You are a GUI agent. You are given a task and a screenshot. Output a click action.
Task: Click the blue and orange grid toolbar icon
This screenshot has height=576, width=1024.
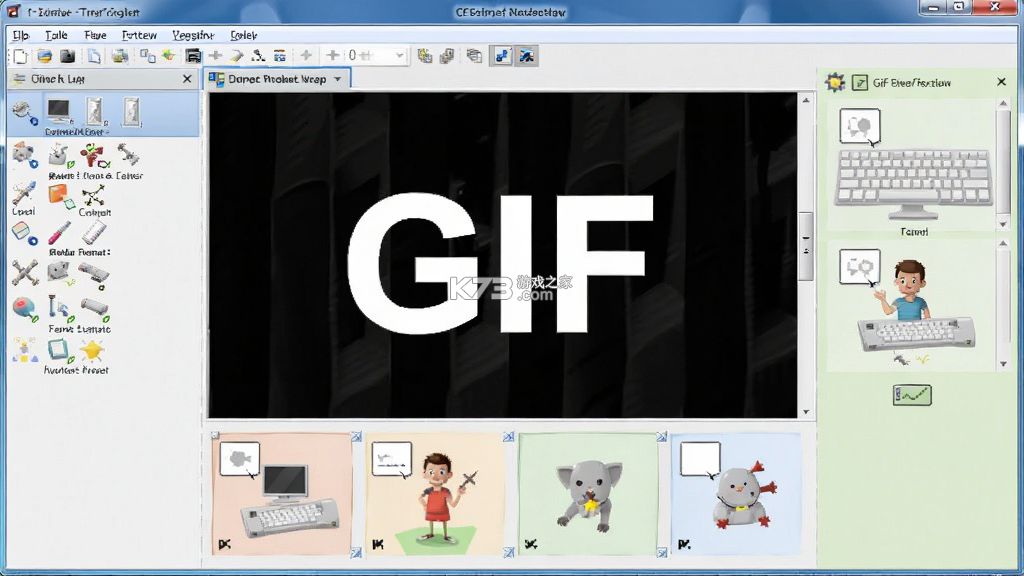pos(280,56)
